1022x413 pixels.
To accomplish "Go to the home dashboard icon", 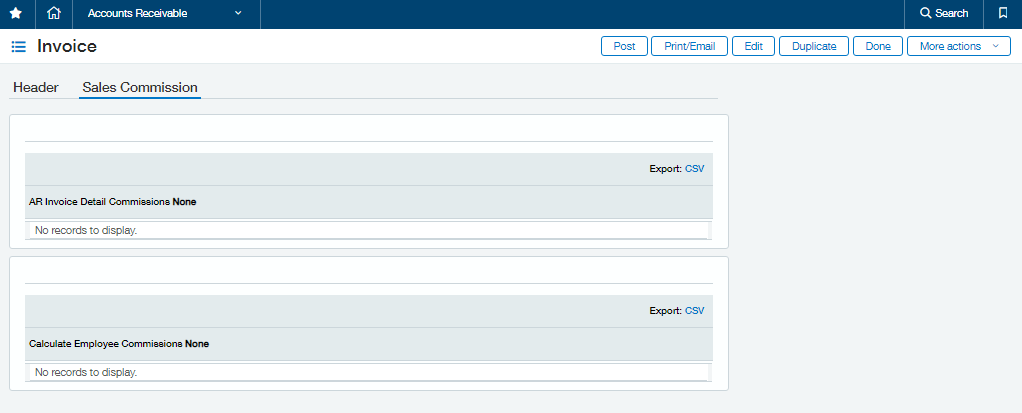I will coord(54,14).
